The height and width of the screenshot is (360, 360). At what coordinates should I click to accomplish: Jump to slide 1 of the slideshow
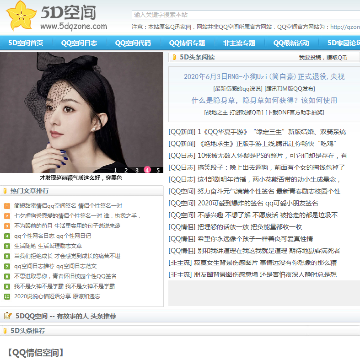[115, 170]
